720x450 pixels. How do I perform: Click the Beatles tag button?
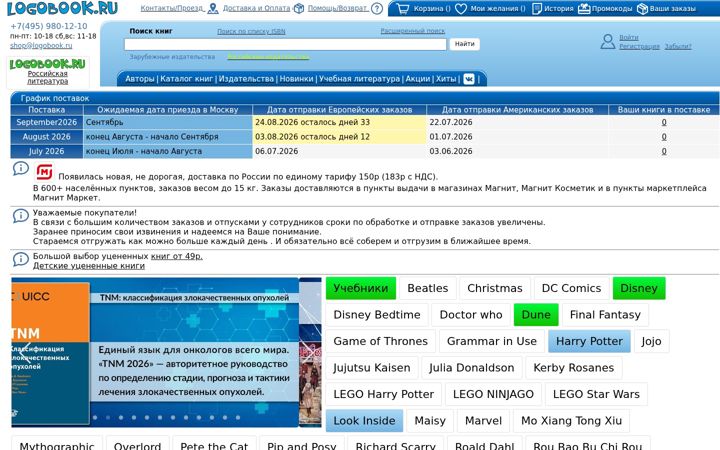click(428, 288)
